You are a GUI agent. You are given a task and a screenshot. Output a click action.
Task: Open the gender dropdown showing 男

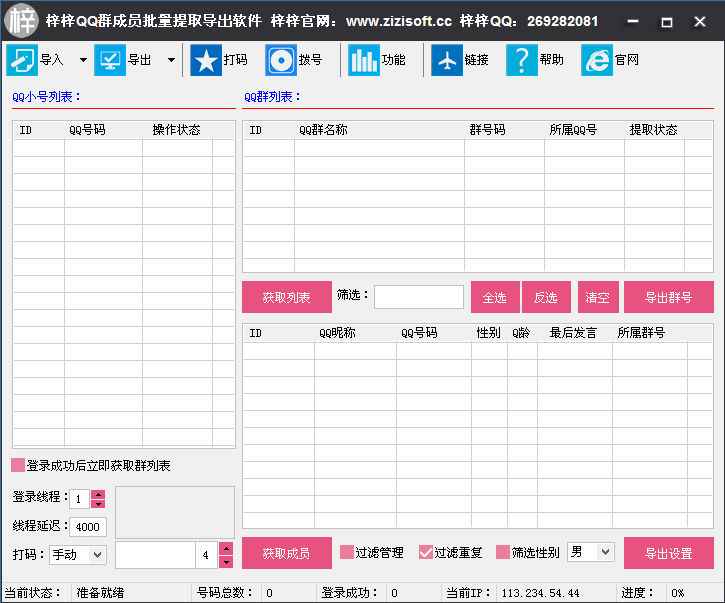(x=590, y=552)
